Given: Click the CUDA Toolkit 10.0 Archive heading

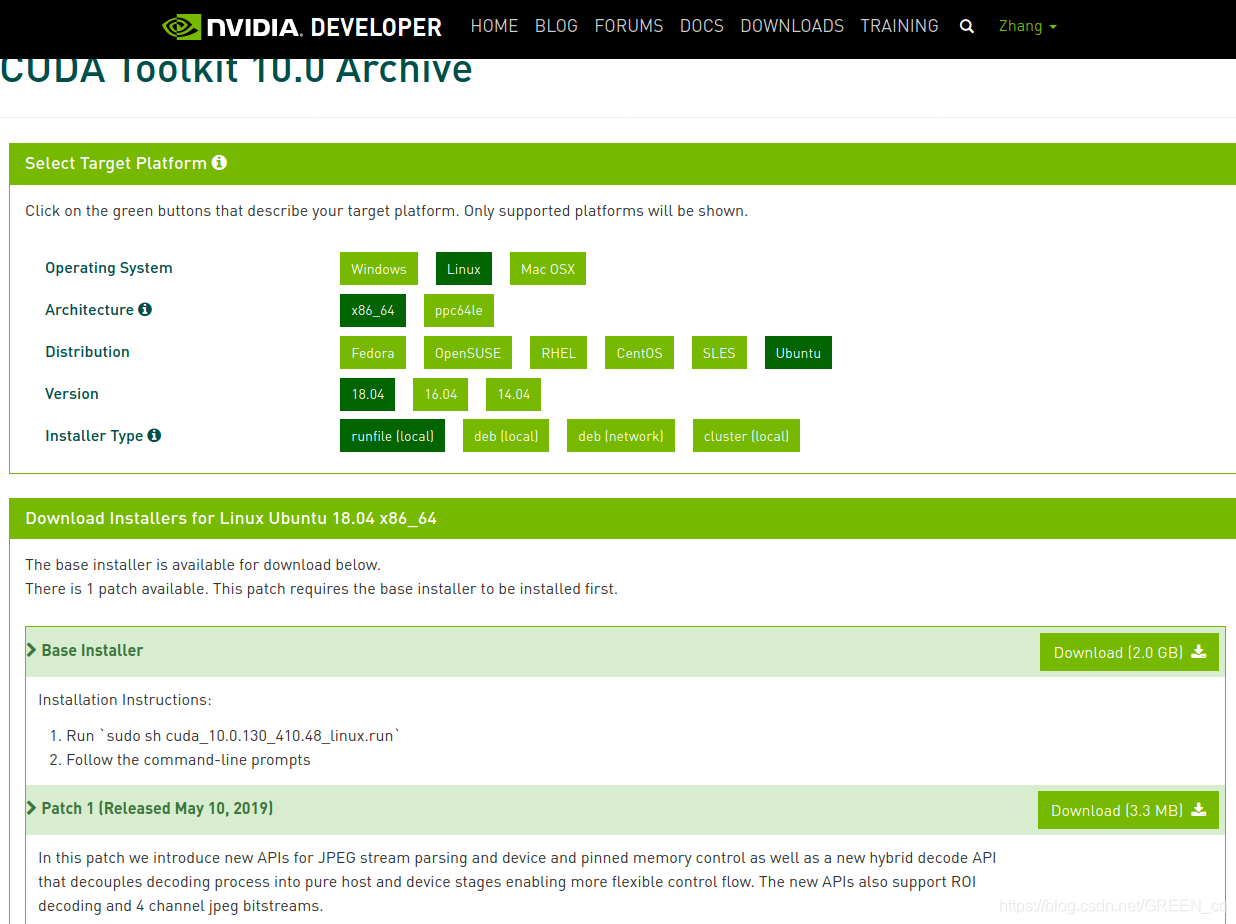Looking at the screenshot, I should (237, 72).
